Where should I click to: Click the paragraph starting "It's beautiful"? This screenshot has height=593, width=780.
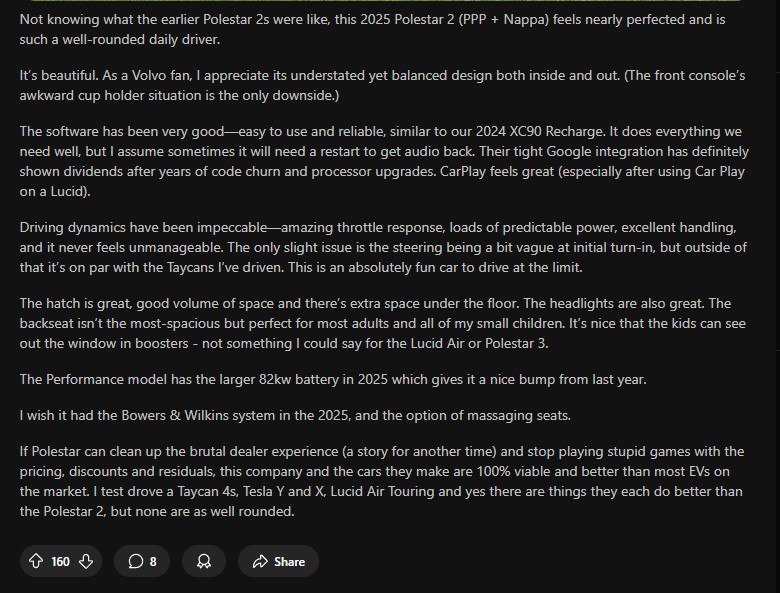click(x=380, y=85)
